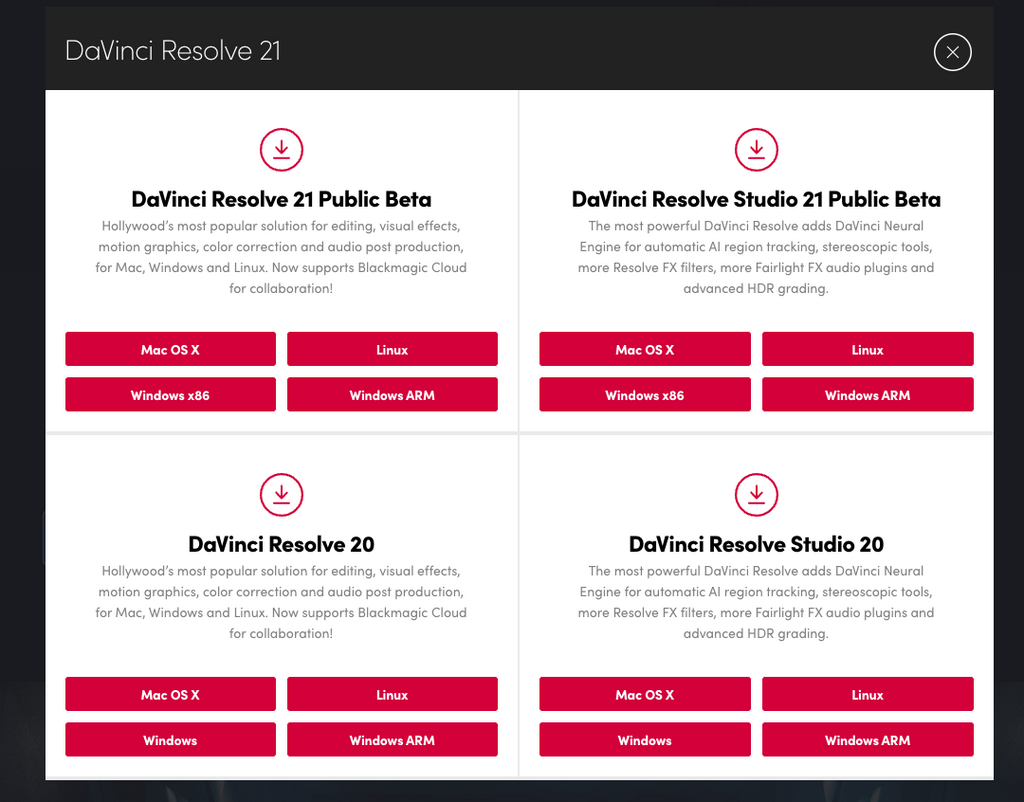Click the download icon above DaVinci Resolve 20
The height and width of the screenshot is (802, 1024).
pos(281,495)
